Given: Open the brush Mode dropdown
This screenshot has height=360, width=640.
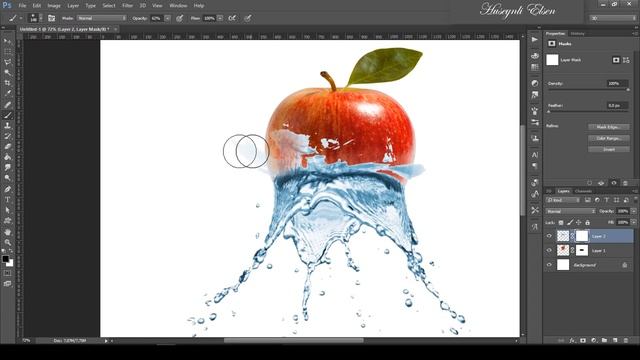Looking at the screenshot, I should [102, 18].
